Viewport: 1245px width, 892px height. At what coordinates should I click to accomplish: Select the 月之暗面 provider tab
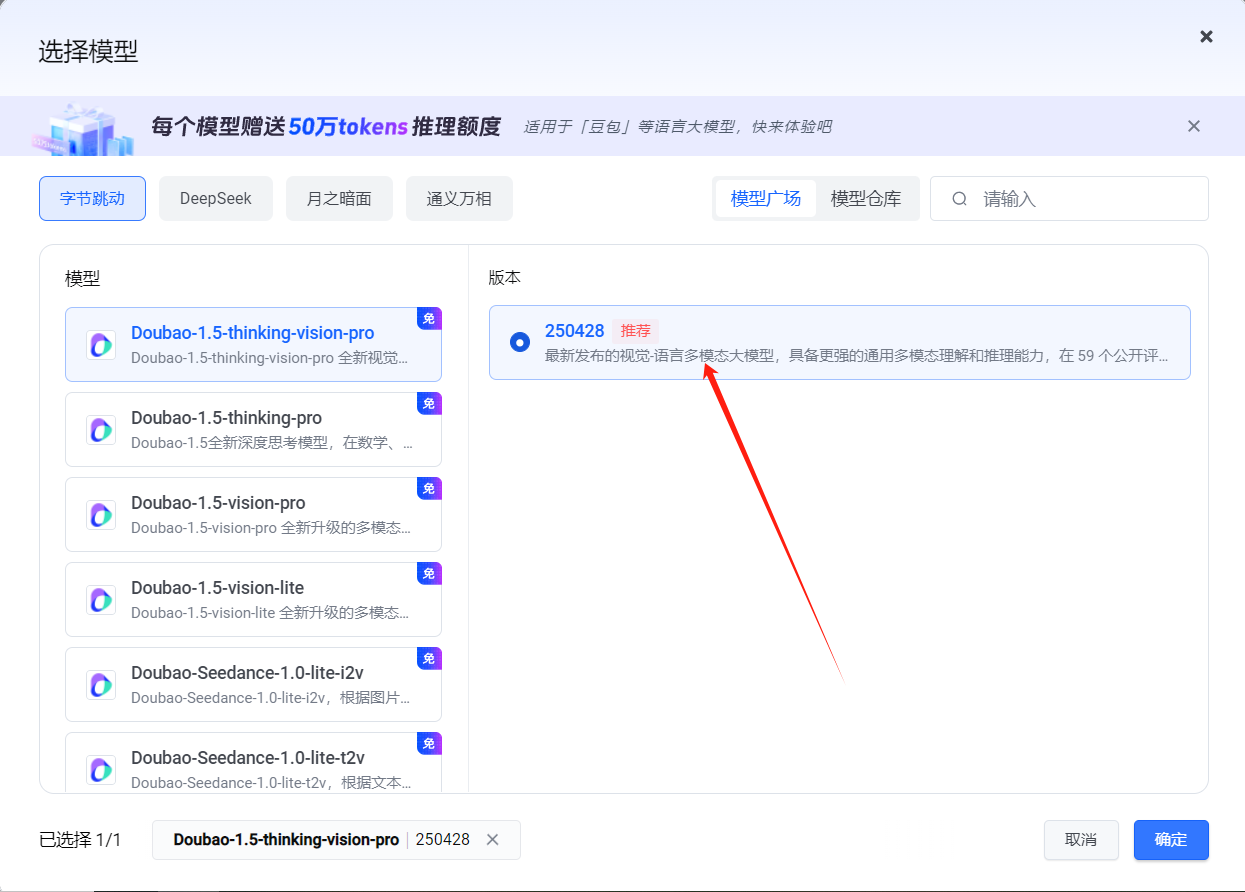339,198
